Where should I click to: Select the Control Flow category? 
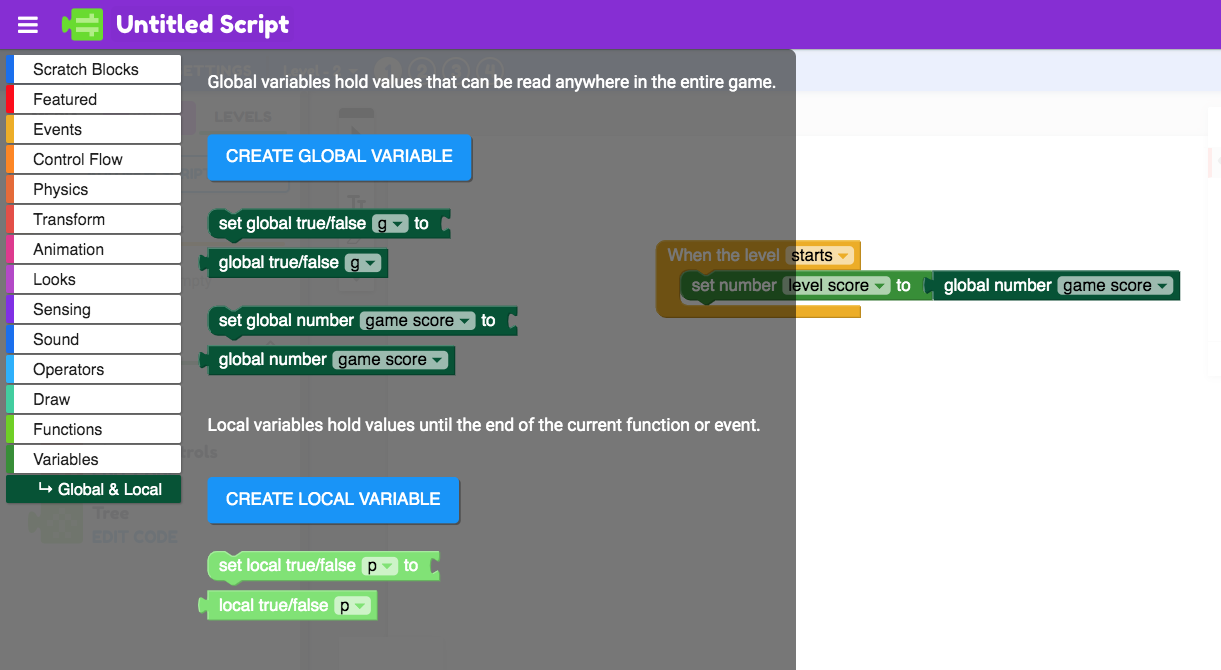coord(94,159)
